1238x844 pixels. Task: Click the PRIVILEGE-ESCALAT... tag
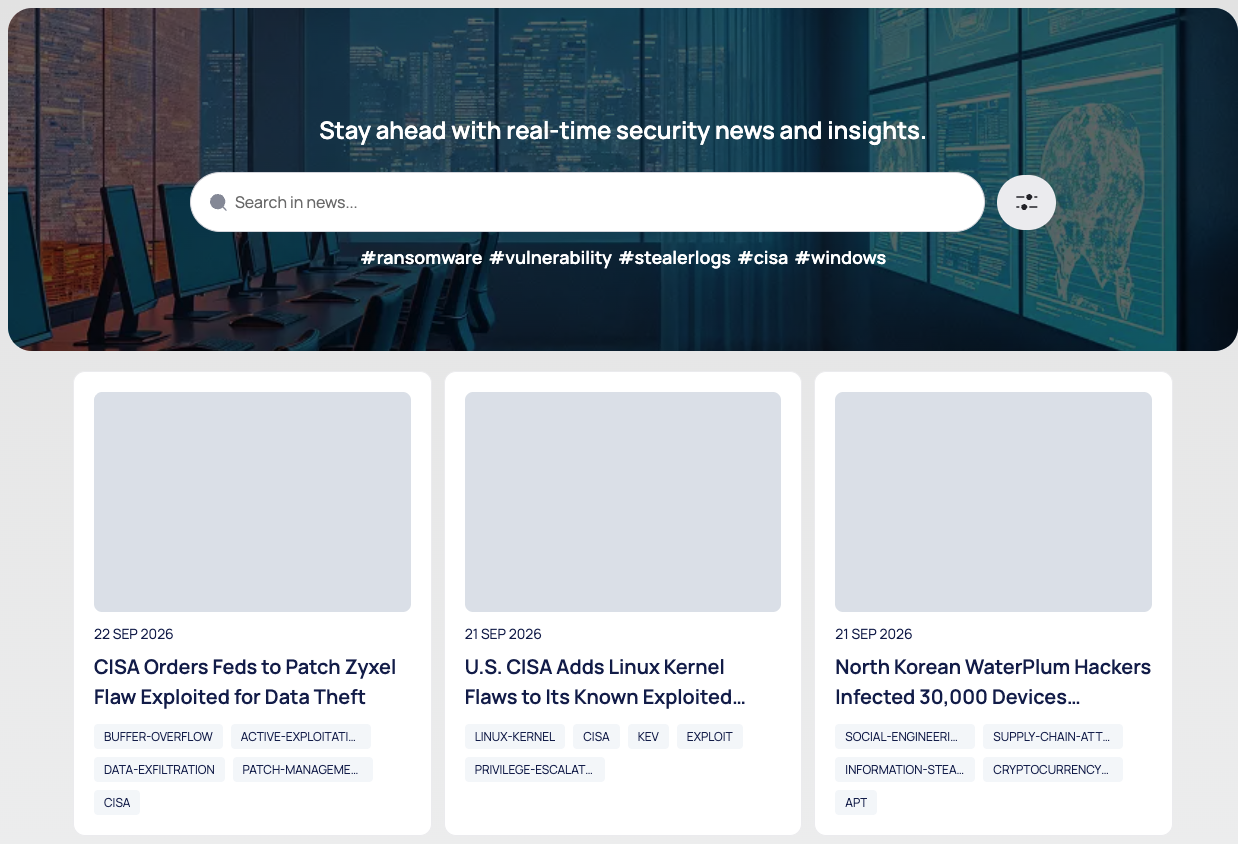[x=535, y=770]
